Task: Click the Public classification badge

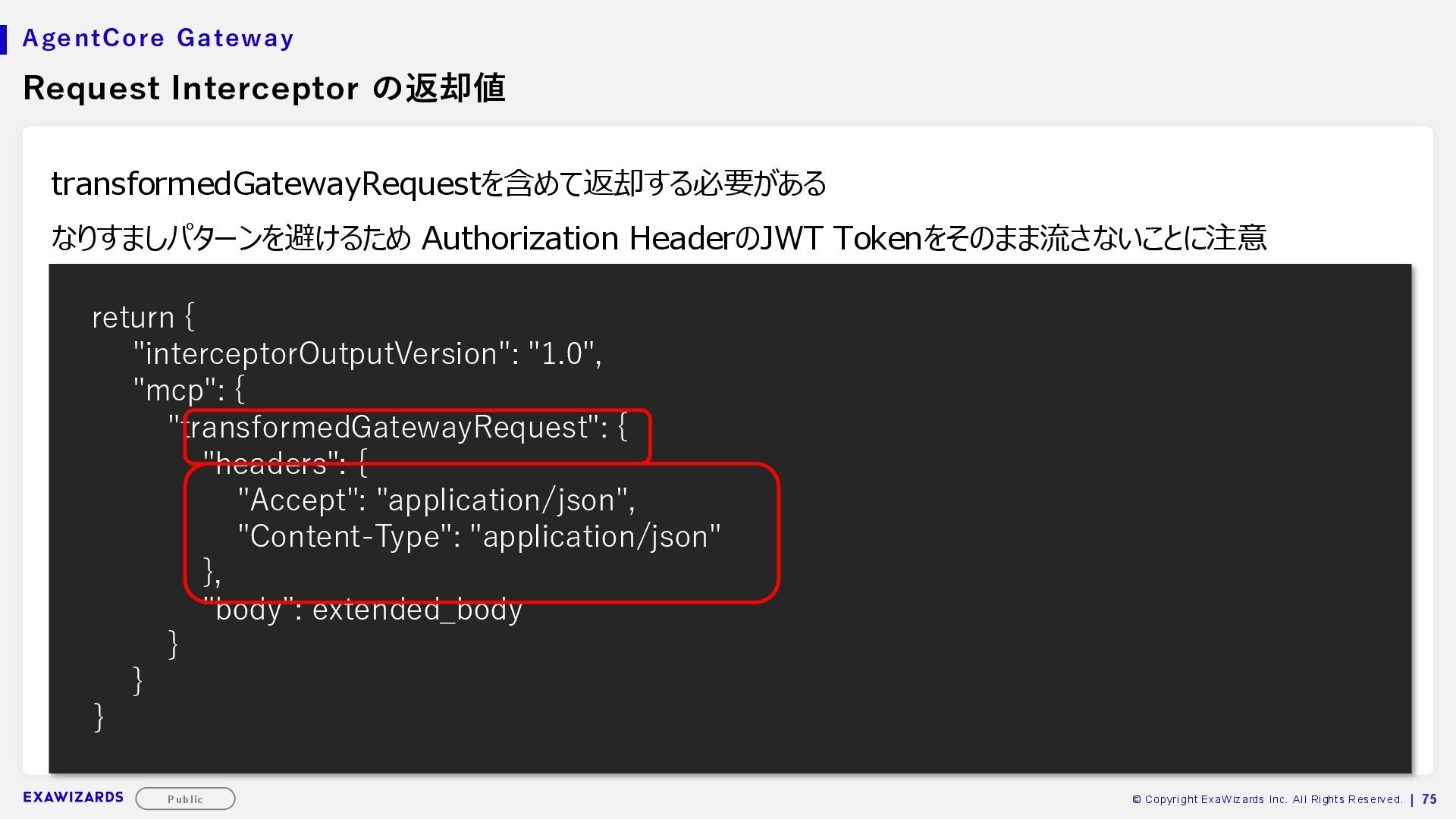Action: coord(185,799)
